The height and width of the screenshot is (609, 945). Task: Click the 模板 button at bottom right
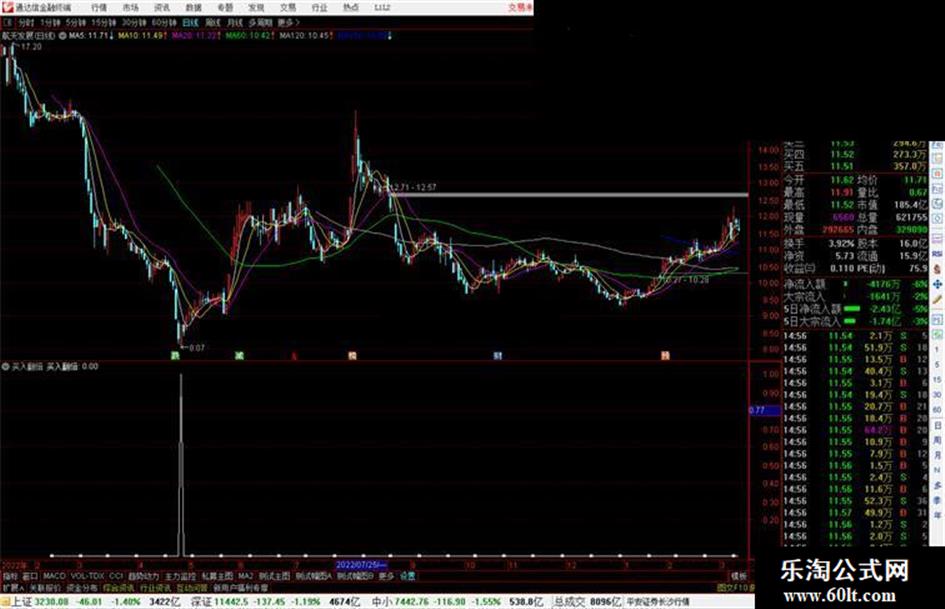(x=739, y=576)
